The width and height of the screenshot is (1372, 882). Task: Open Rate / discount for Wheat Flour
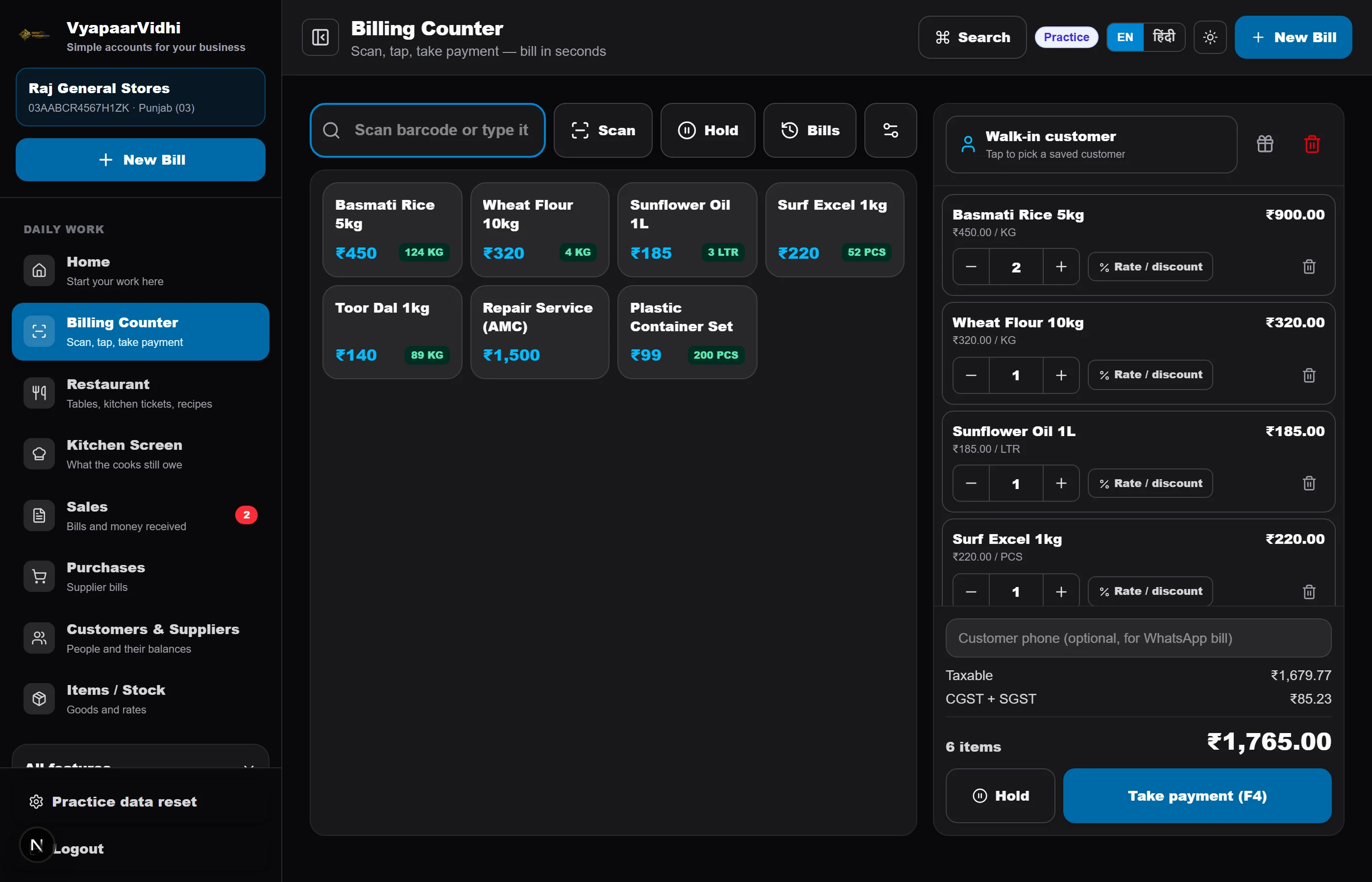point(1150,375)
